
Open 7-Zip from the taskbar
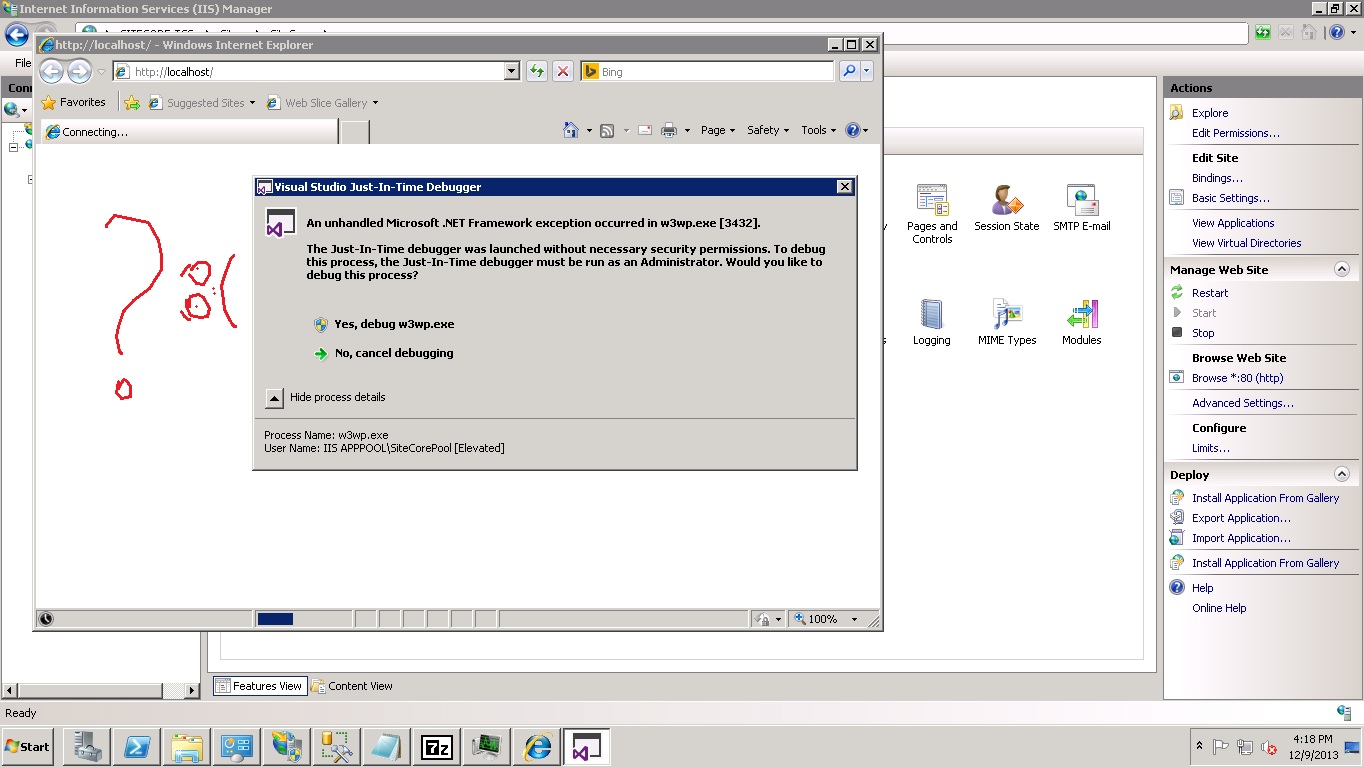coord(437,747)
